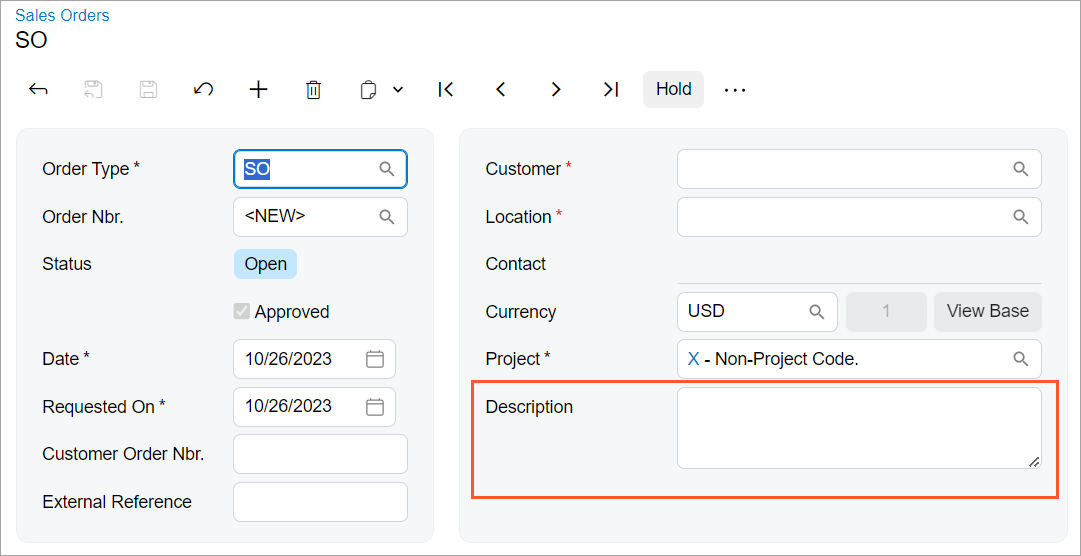Click the clipboard copy-paste icon
The height and width of the screenshot is (556, 1081).
point(368,90)
